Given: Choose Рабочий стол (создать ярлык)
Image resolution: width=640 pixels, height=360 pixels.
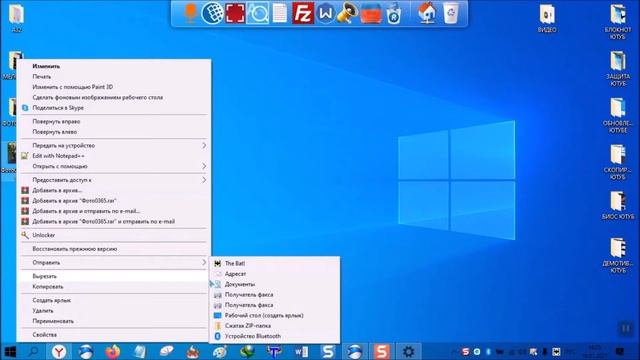Looking at the screenshot, I should [x=274, y=316].
